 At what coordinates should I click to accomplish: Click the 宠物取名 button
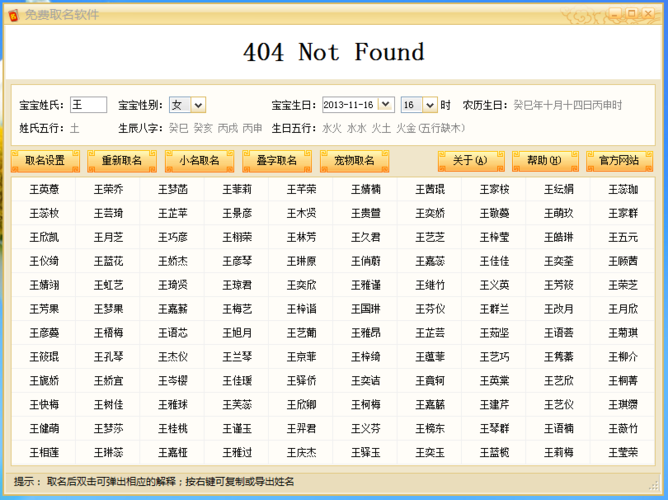click(x=354, y=161)
